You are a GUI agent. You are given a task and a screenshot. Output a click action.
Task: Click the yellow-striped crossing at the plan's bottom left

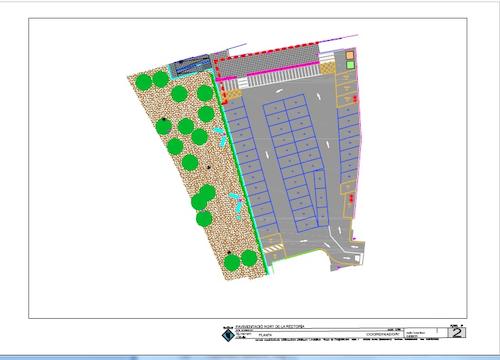pyautogui.click(x=274, y=248)
